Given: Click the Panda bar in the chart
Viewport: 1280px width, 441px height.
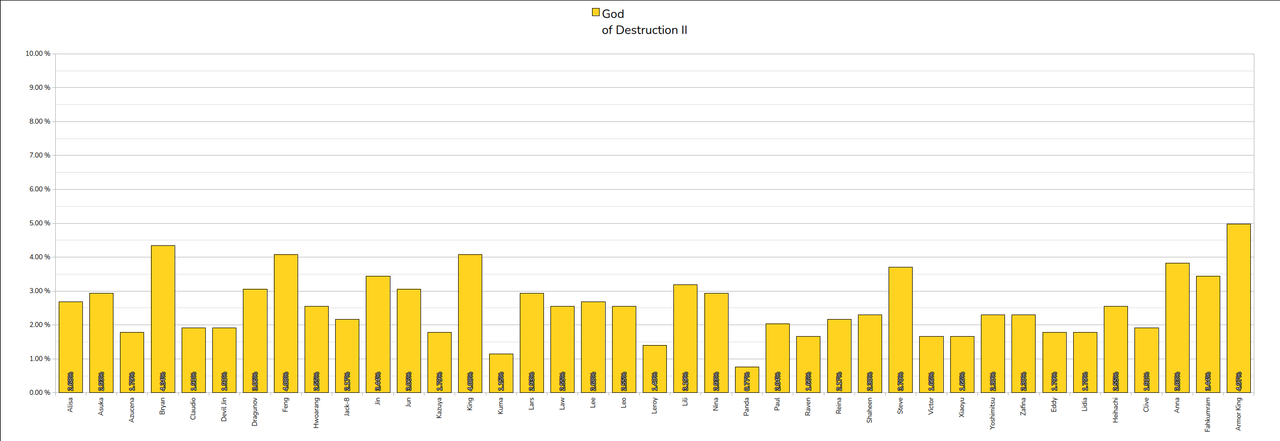Looking at the screenshot, I should pyautogui.click(x=747, y=380).
